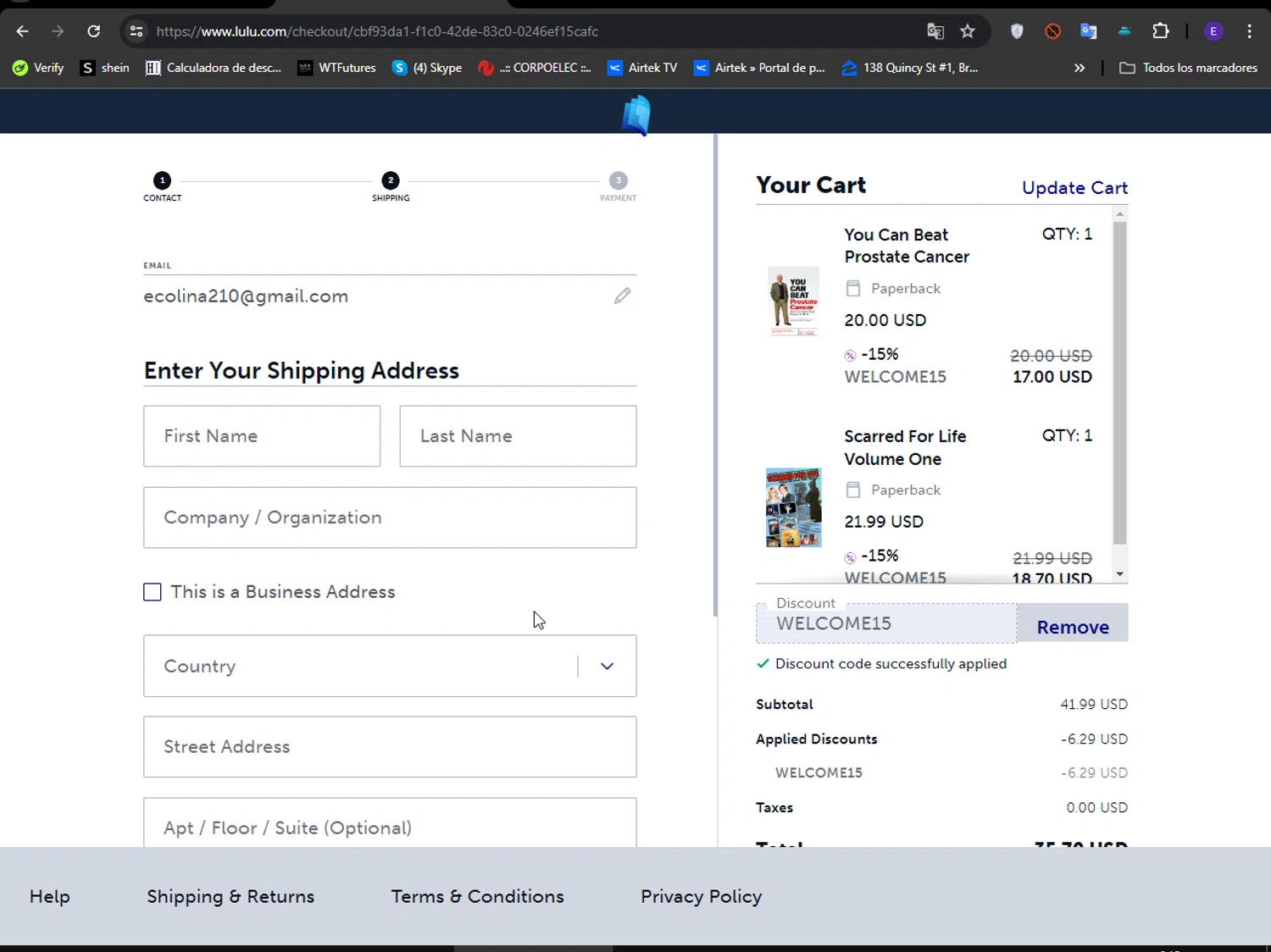
Task: Open the Airtek Portal de p... bookmark
Action: (x=759, y=68)
